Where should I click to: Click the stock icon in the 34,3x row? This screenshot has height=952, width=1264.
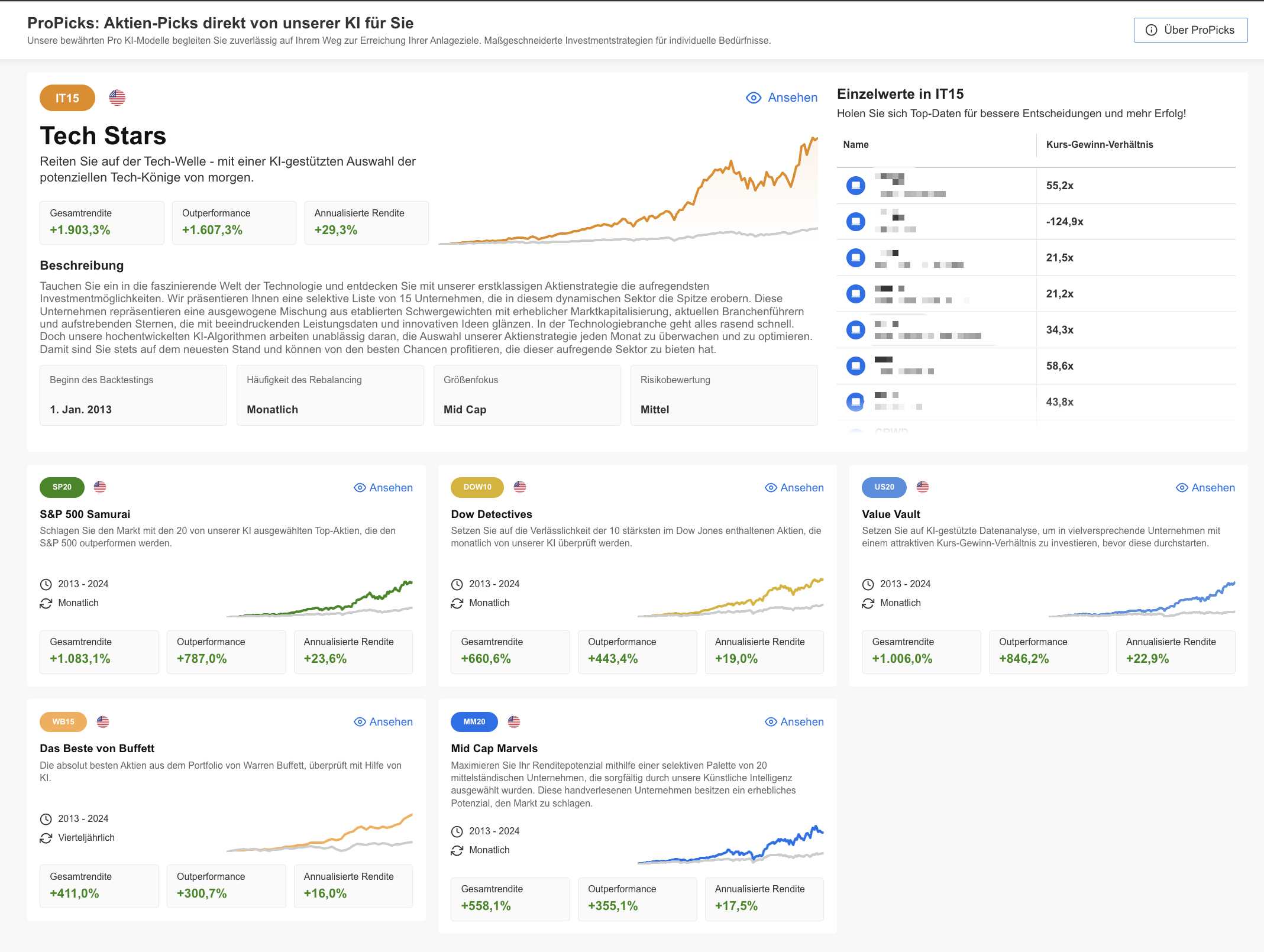click(x=856, y=330)
